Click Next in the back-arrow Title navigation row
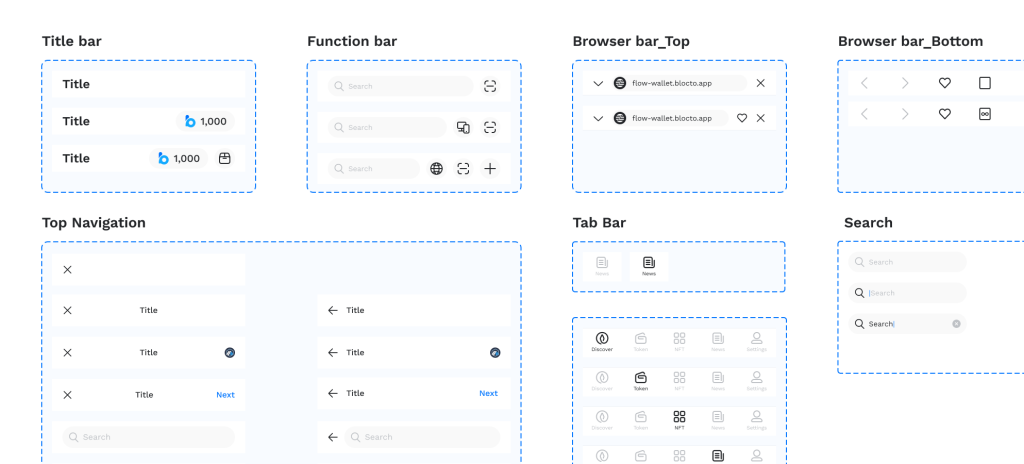 488,394
